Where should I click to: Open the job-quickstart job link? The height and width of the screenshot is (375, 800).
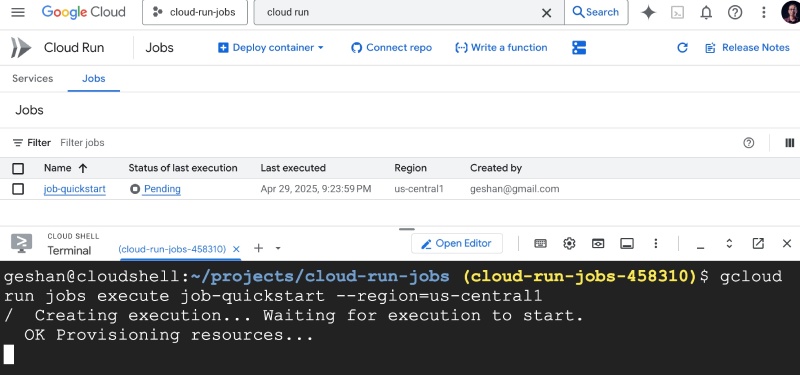(74, 189)
